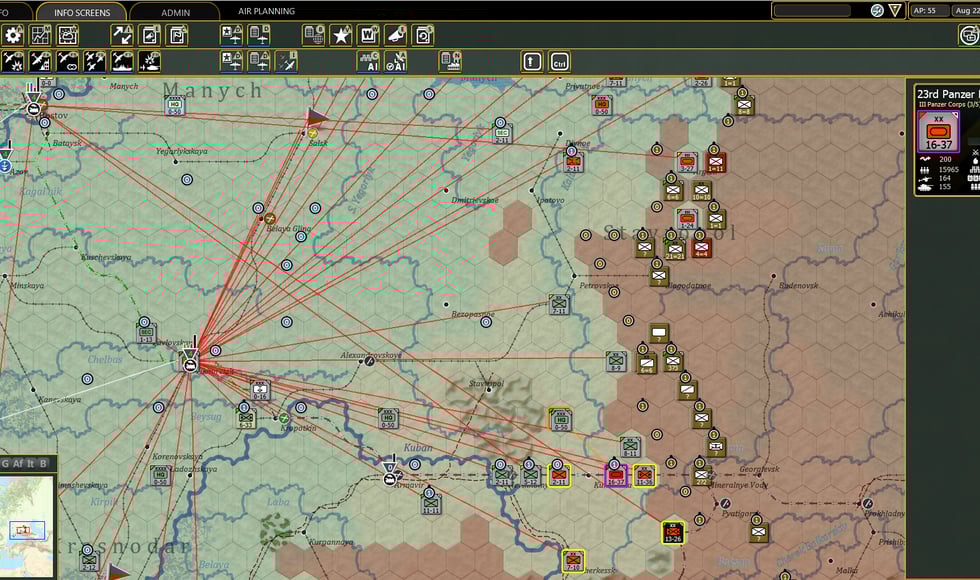The width and height of the screenshot is (980, 580).
Task: Open the game preferences gear icon
Action: click(x=13, y=35)
